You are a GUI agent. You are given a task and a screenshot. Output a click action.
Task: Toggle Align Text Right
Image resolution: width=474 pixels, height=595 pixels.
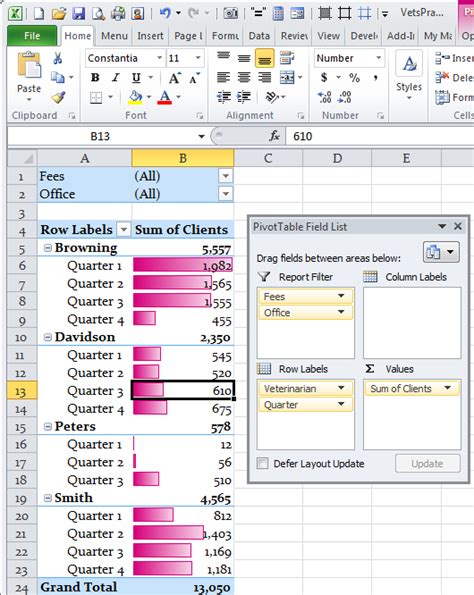point(265,77)
